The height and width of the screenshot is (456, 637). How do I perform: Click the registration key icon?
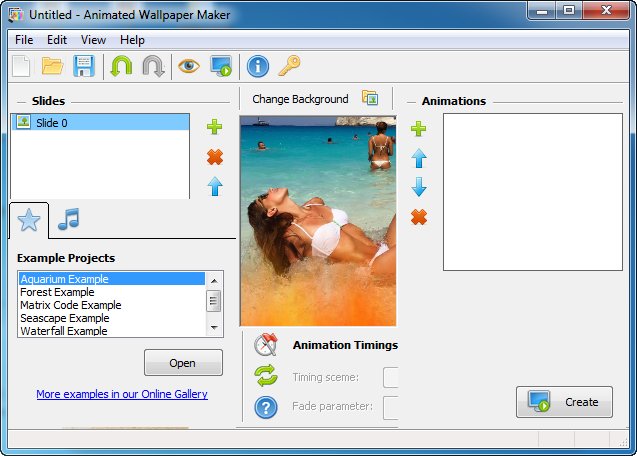click(289, 67)
